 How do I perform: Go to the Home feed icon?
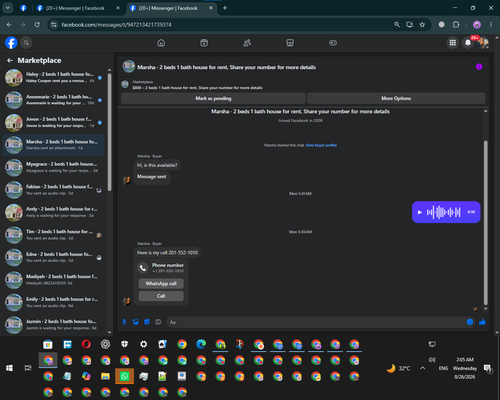[161, 43]
